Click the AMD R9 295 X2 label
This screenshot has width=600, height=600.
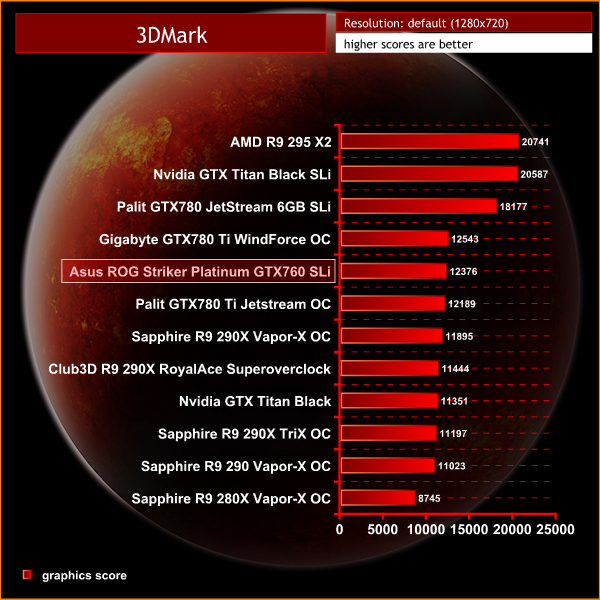point(280,142)
